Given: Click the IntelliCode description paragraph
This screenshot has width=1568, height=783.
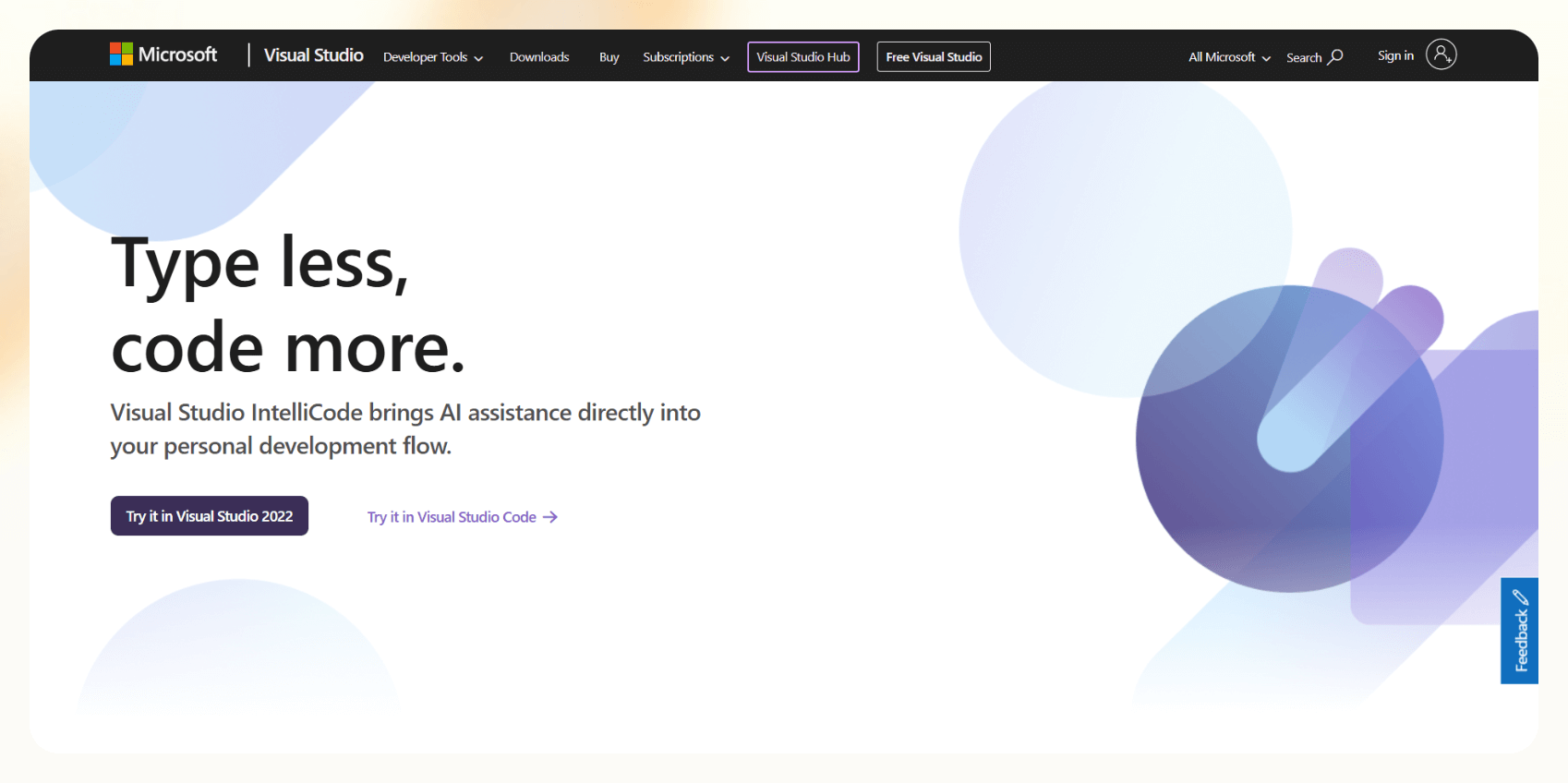Looking at the screenshot, I should click(x=405, y=429).
